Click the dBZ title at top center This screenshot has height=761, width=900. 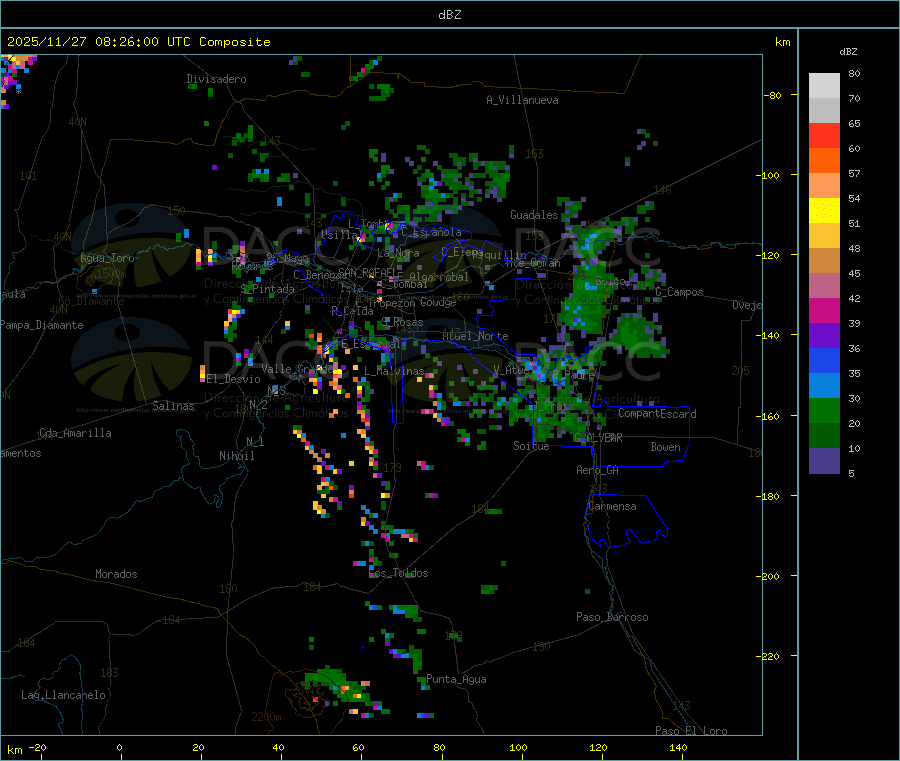(x=450, y=15)
